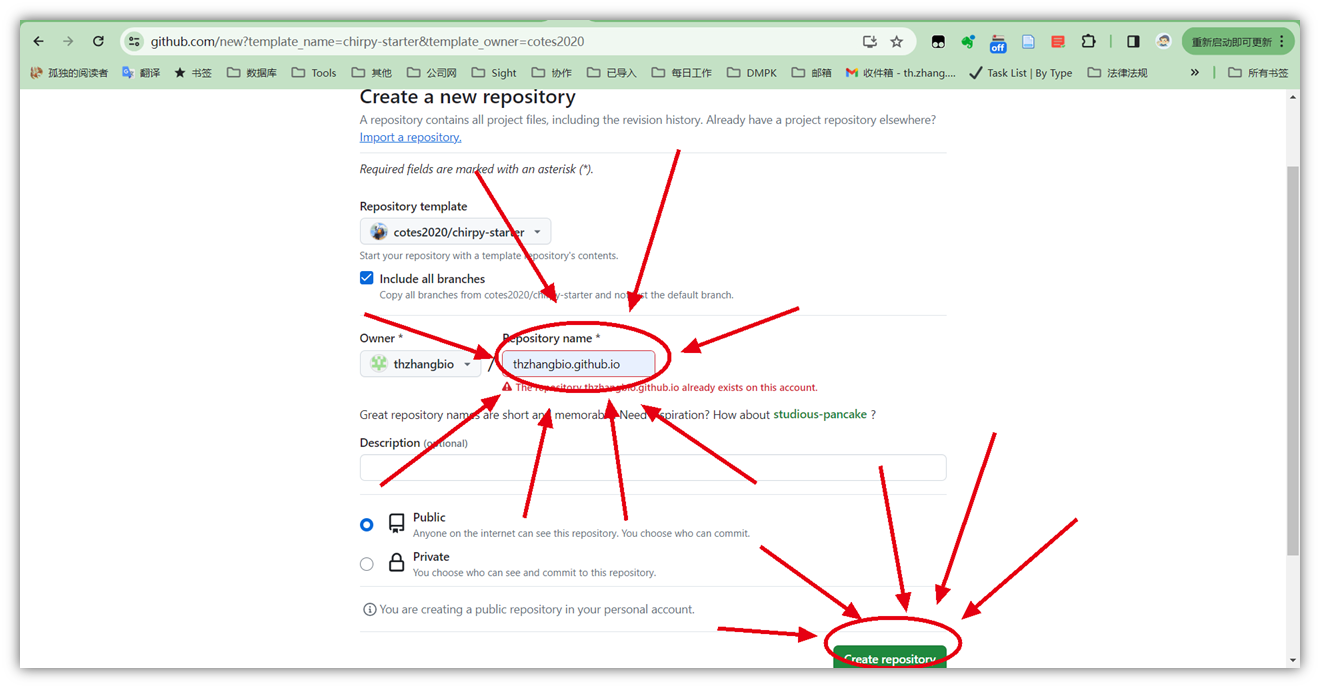The width and height of the screenshot is (1320, 688).
Task: Open the Chrome profile avatar
Action: [1164, 41]
